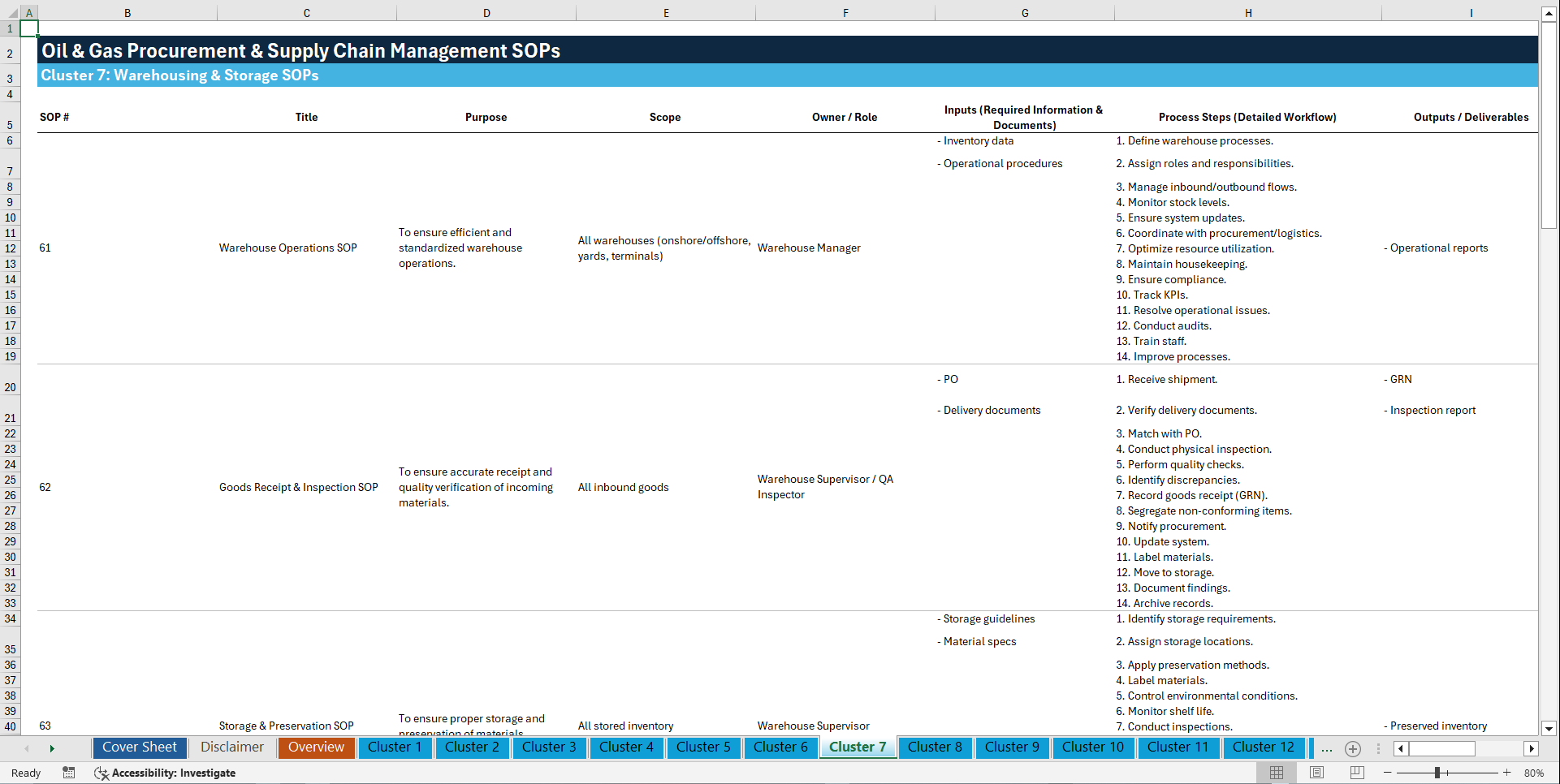Image resolution: width=1560 pixels, height=784 pixels.
Task: Click column header G
Action: tap(1025, 12)
